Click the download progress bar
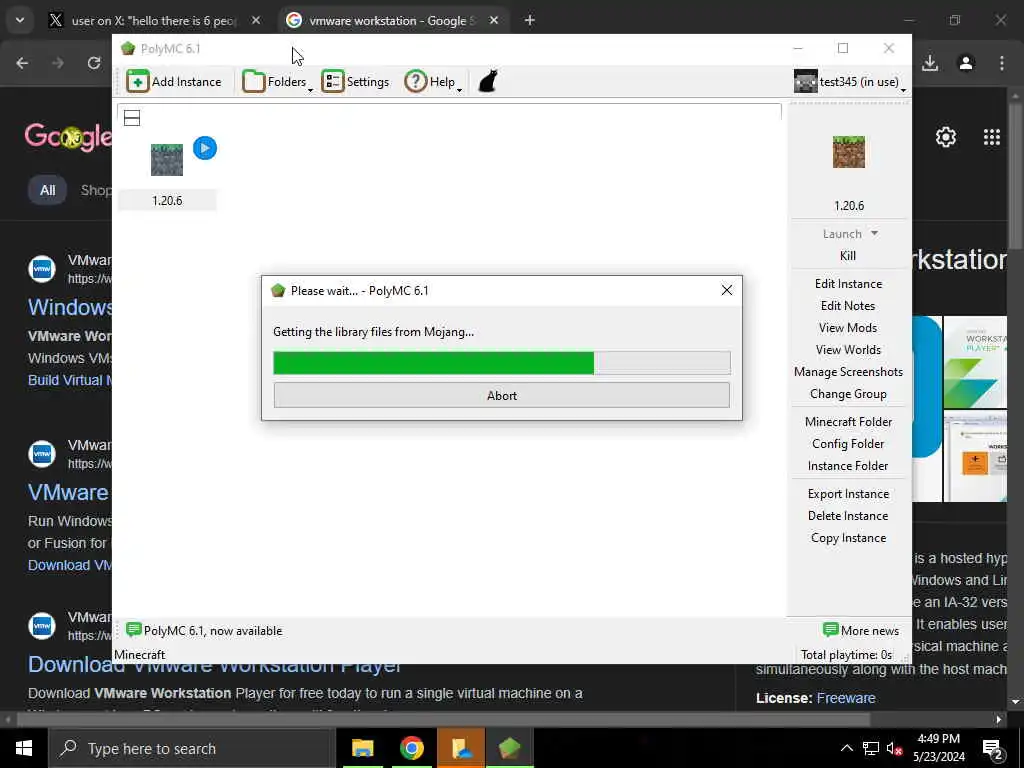 (x=502, y=362)
